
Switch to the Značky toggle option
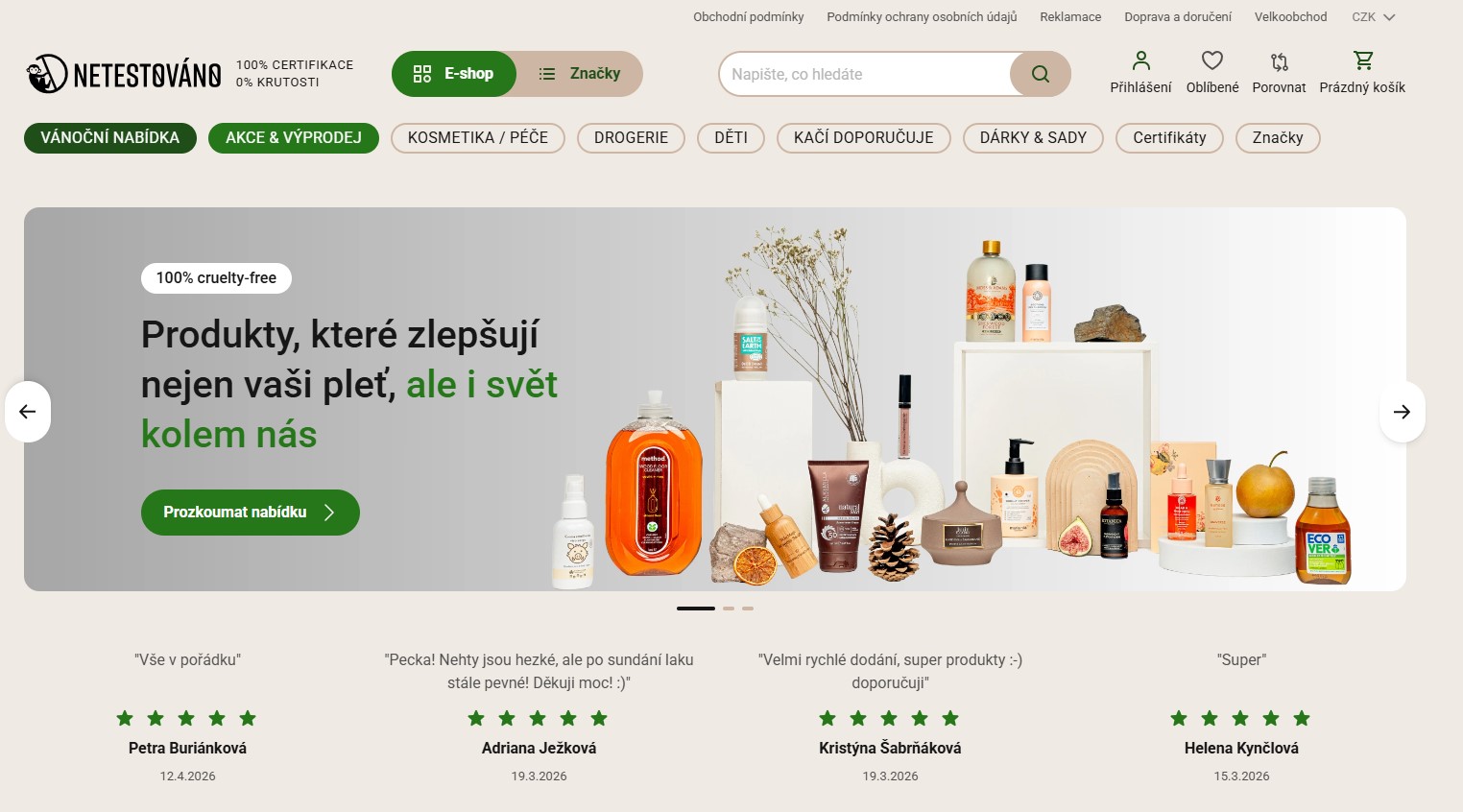click(580, 74)
